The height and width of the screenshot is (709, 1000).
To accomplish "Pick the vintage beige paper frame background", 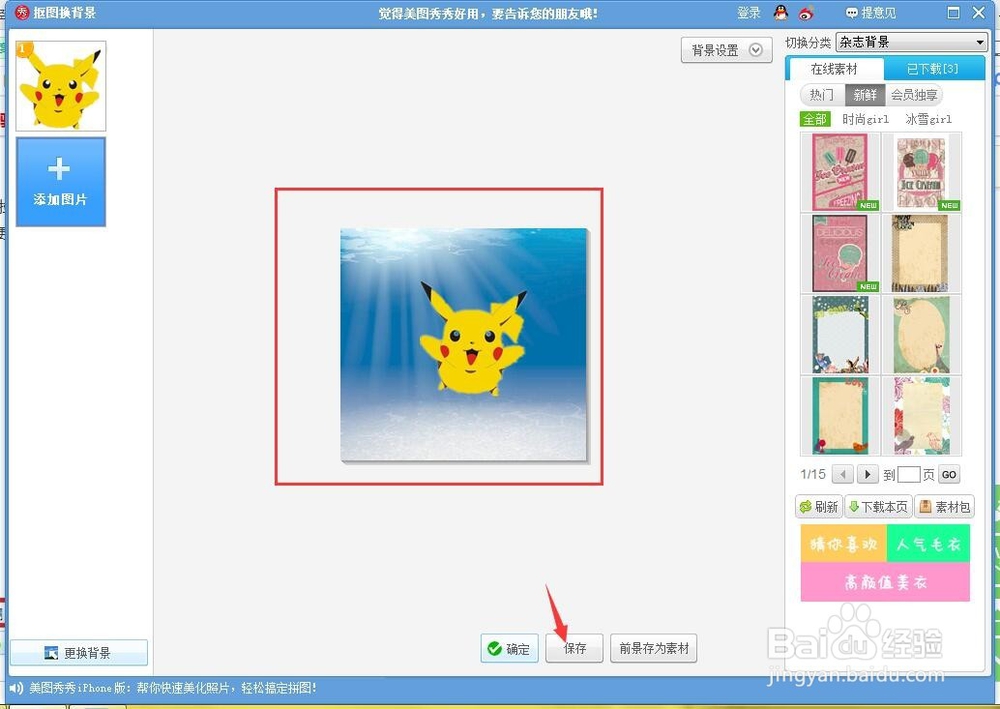I will [922, 253].
